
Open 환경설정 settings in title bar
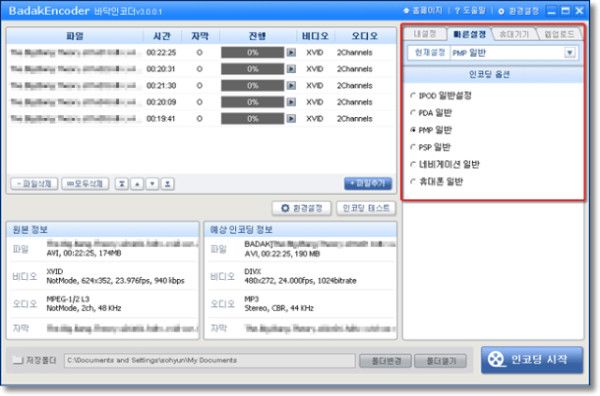point(518,11)
